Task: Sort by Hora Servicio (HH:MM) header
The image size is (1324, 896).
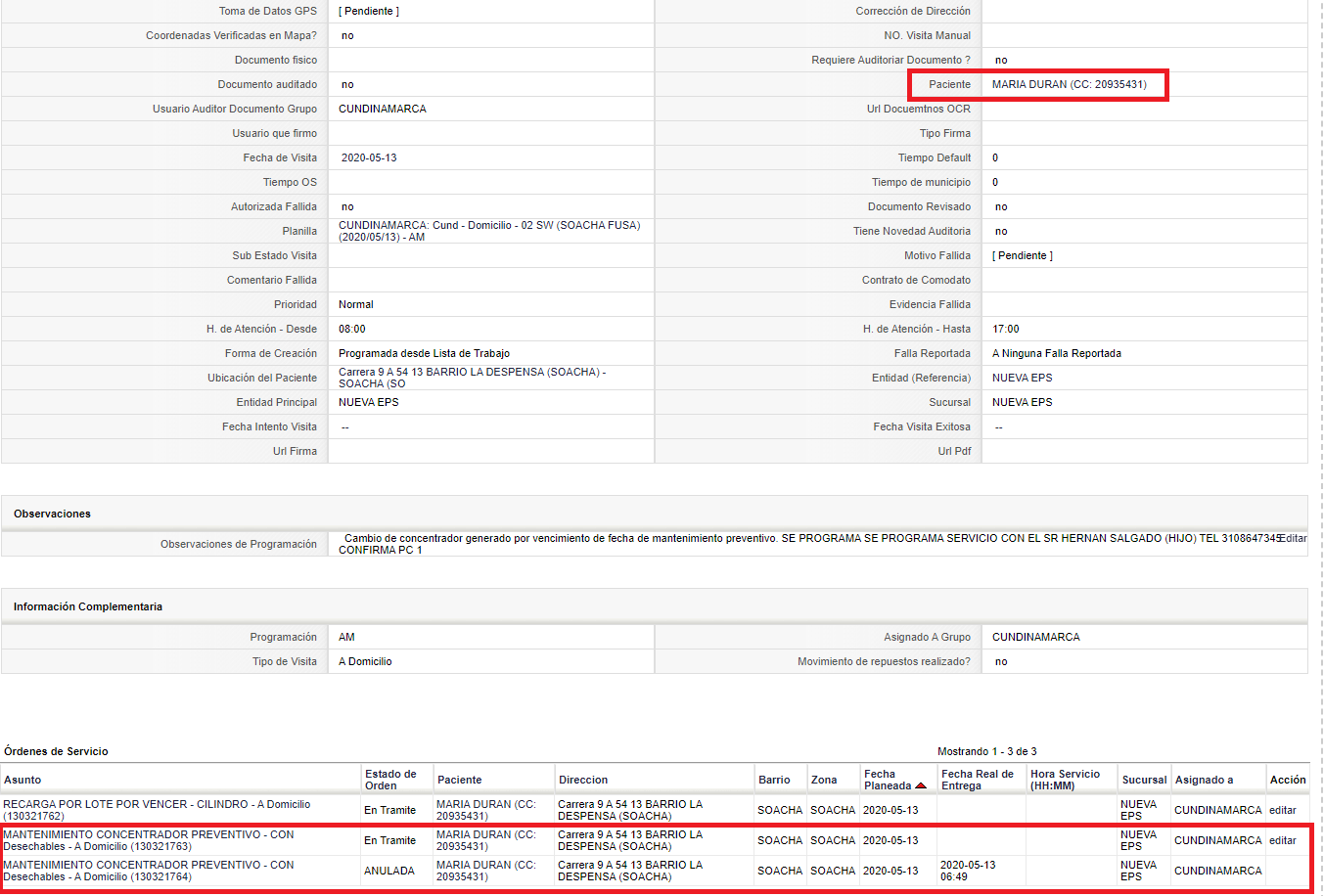Action: (1065, 780)
